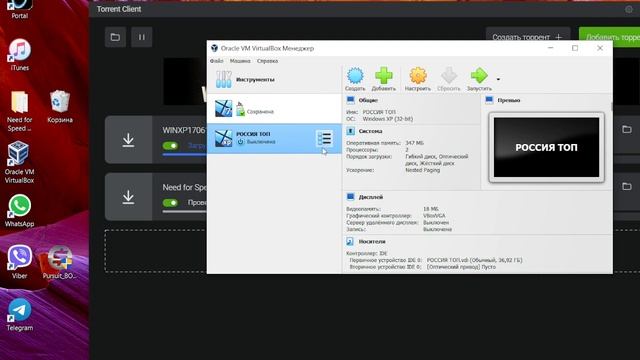The height and width of the screenshot is (360, 640).
Task: Select the saved (Сохранена) virtual machine
Action: click(274, 109)
